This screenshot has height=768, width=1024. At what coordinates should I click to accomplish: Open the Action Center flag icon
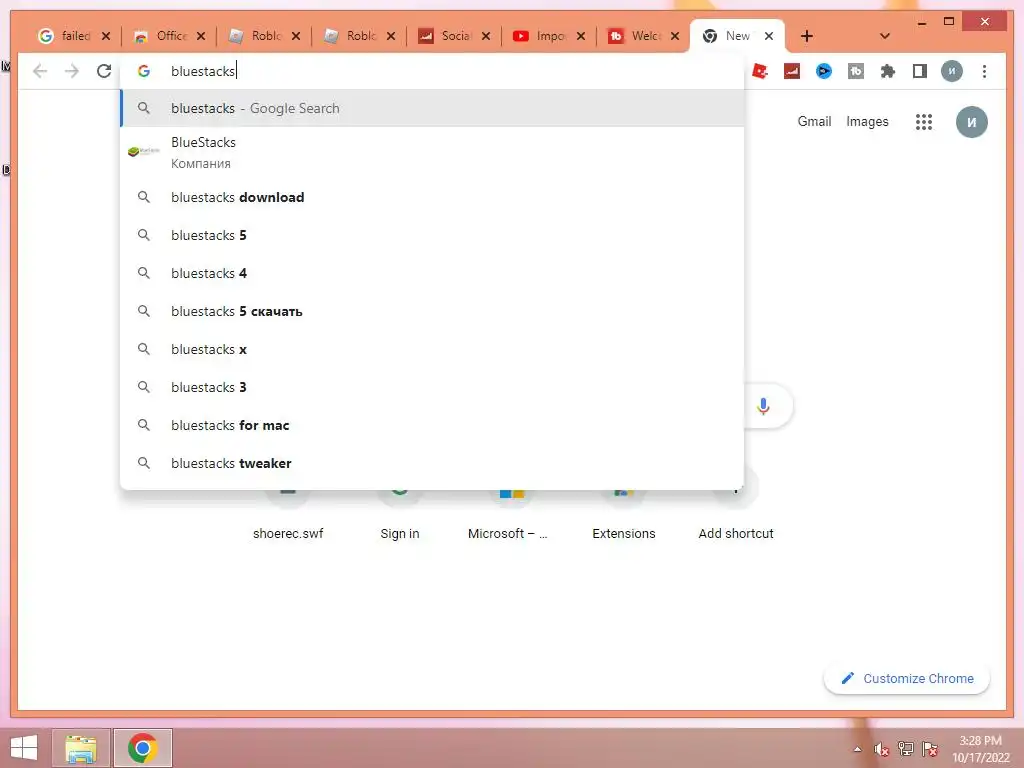[x=929, y=749]
